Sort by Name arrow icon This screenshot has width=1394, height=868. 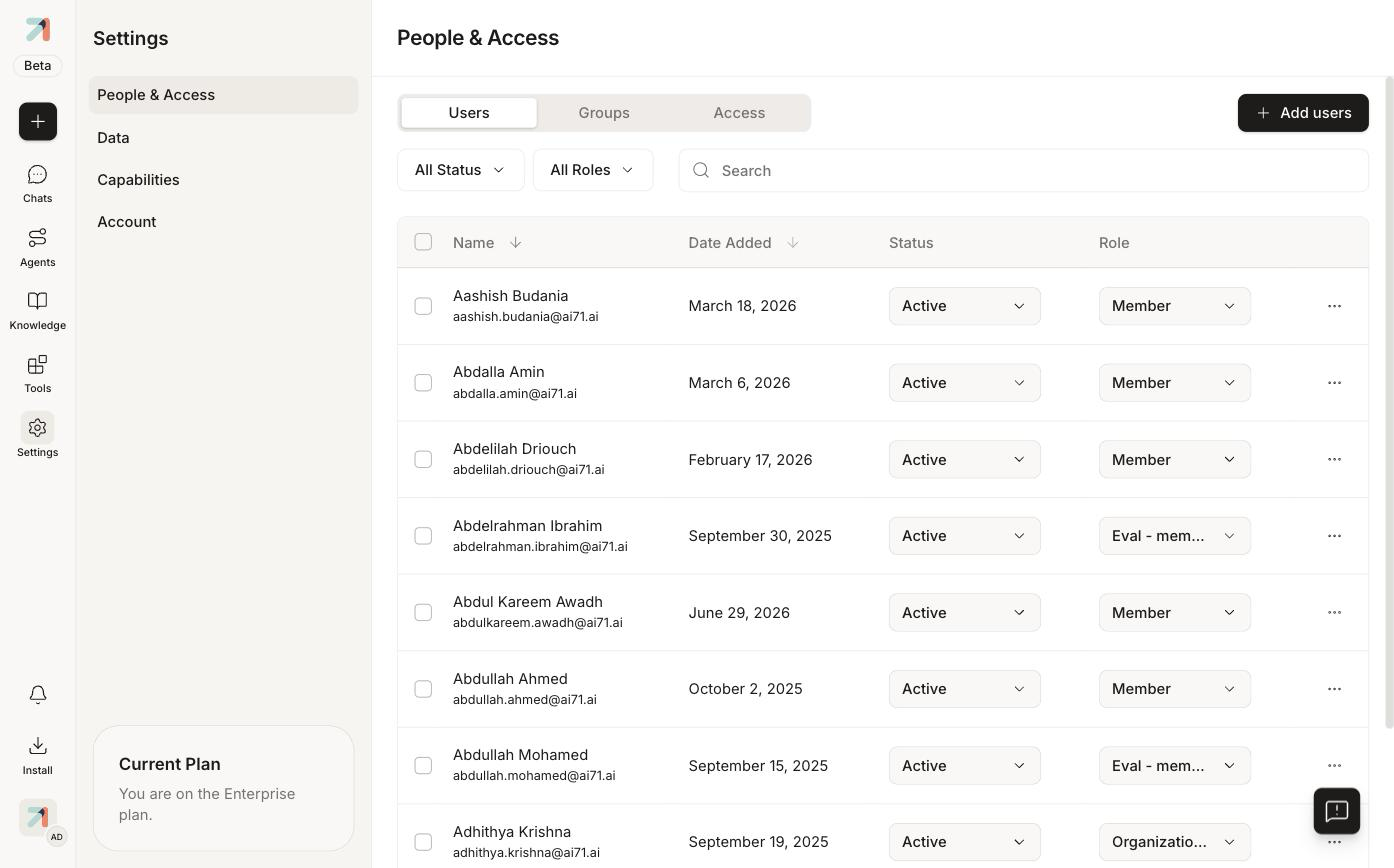pyautogui.click(x=516, y=242)
